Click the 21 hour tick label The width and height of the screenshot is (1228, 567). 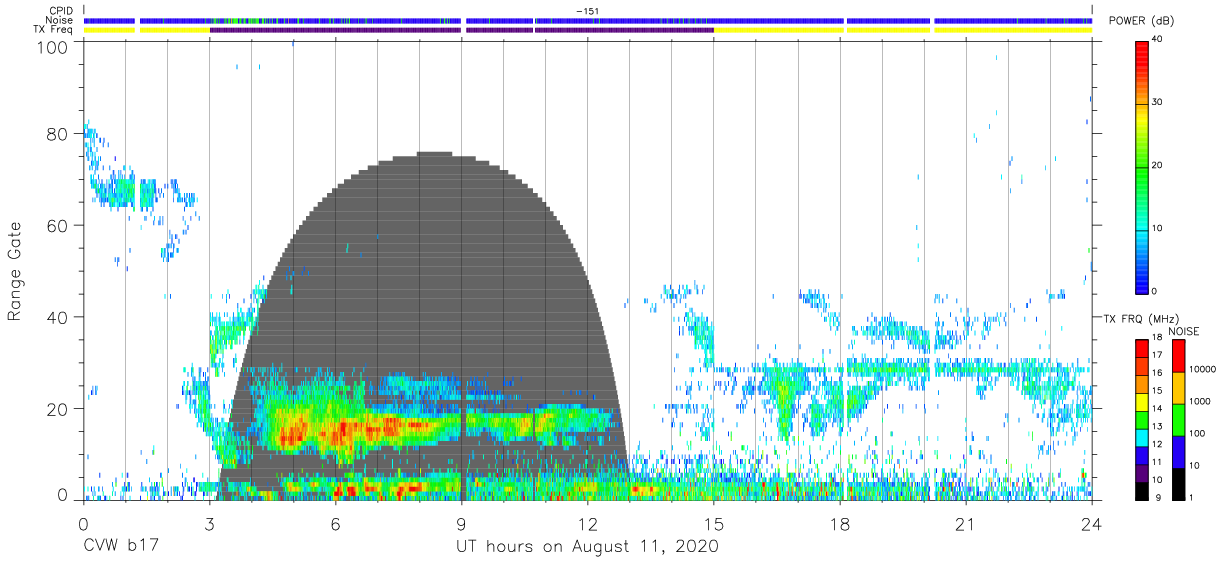[x=967, y=524]
